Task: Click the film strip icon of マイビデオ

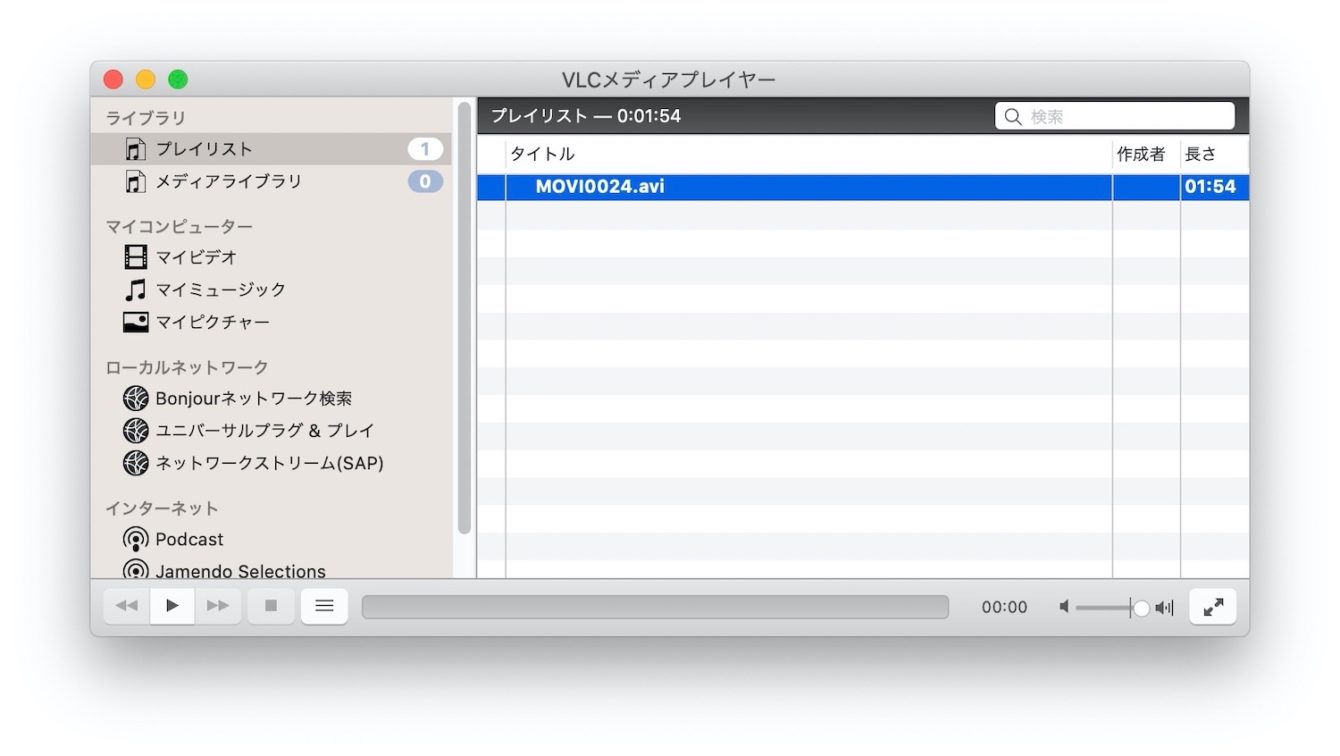Action: pos(135,257)
